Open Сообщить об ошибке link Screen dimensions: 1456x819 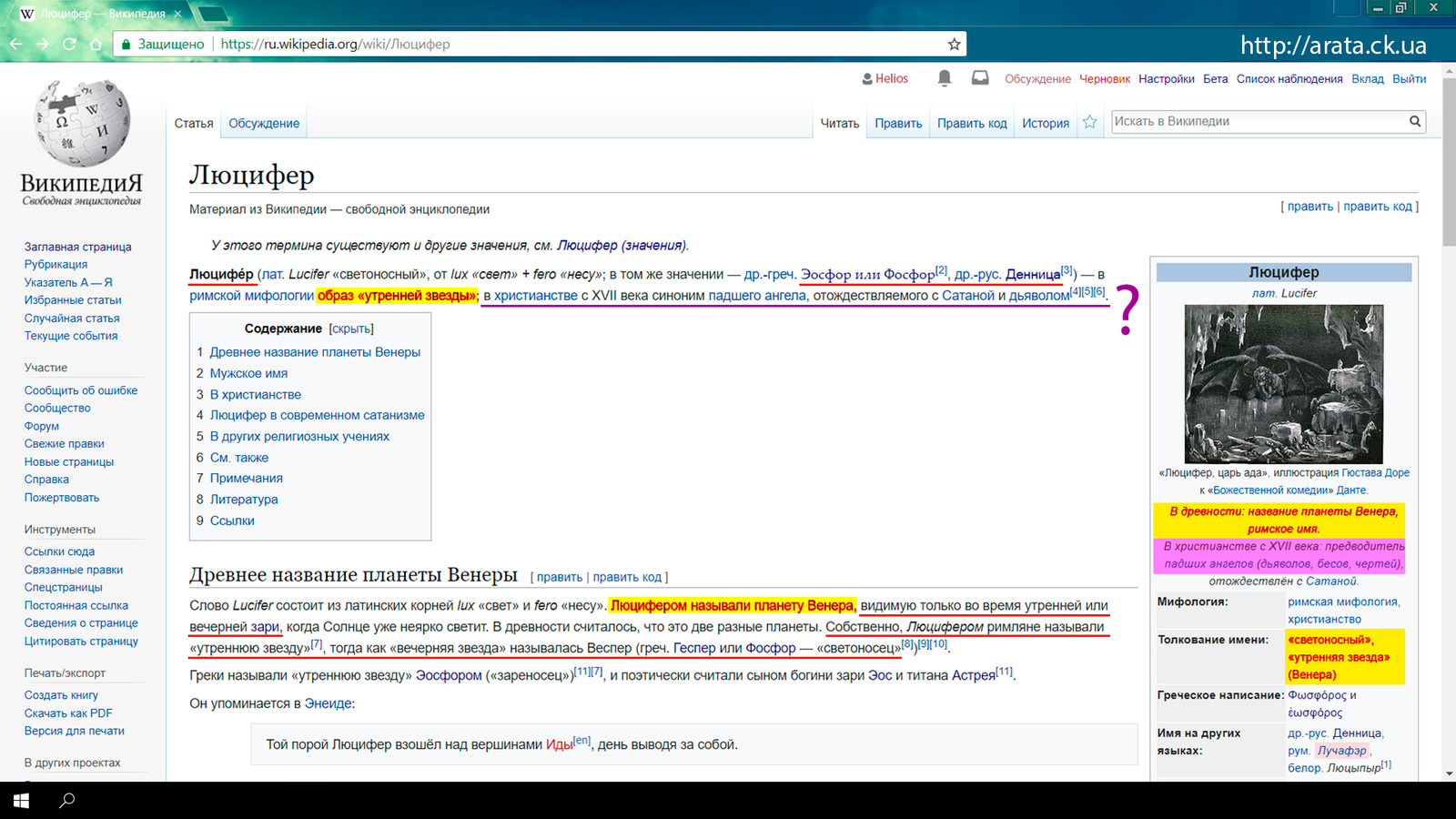pyautogui.click(x=81, y=390)
